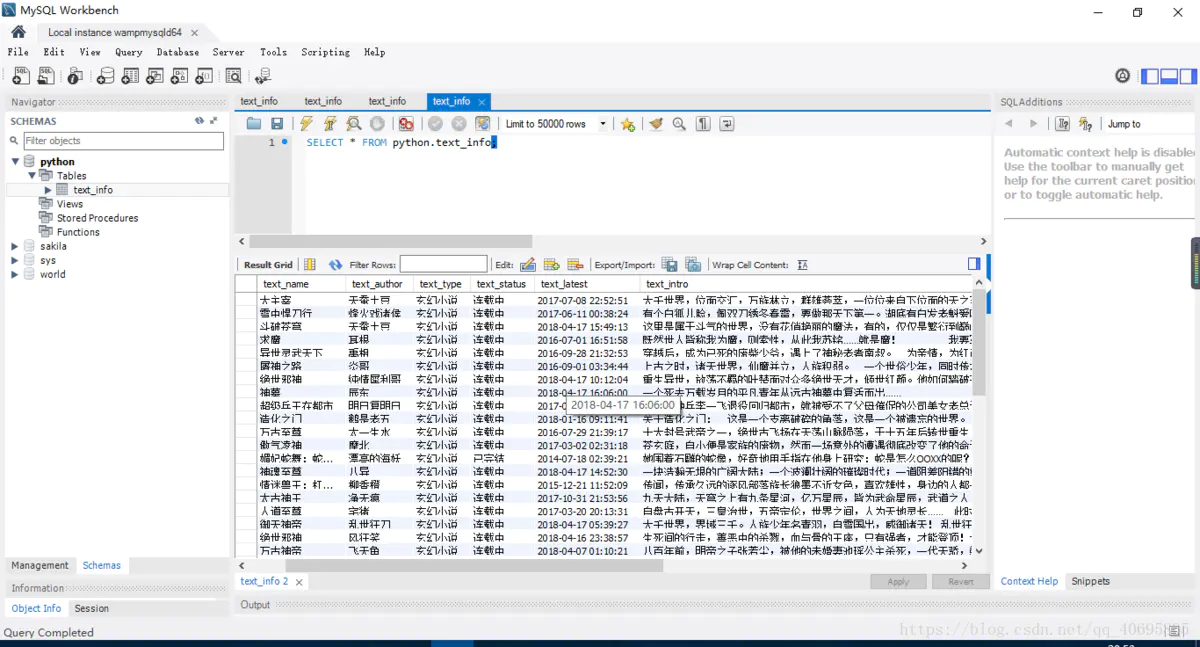The image size is (1200, 647).
Task: Toggle automatic context help icon
Action: click(x=1062, y=124)
